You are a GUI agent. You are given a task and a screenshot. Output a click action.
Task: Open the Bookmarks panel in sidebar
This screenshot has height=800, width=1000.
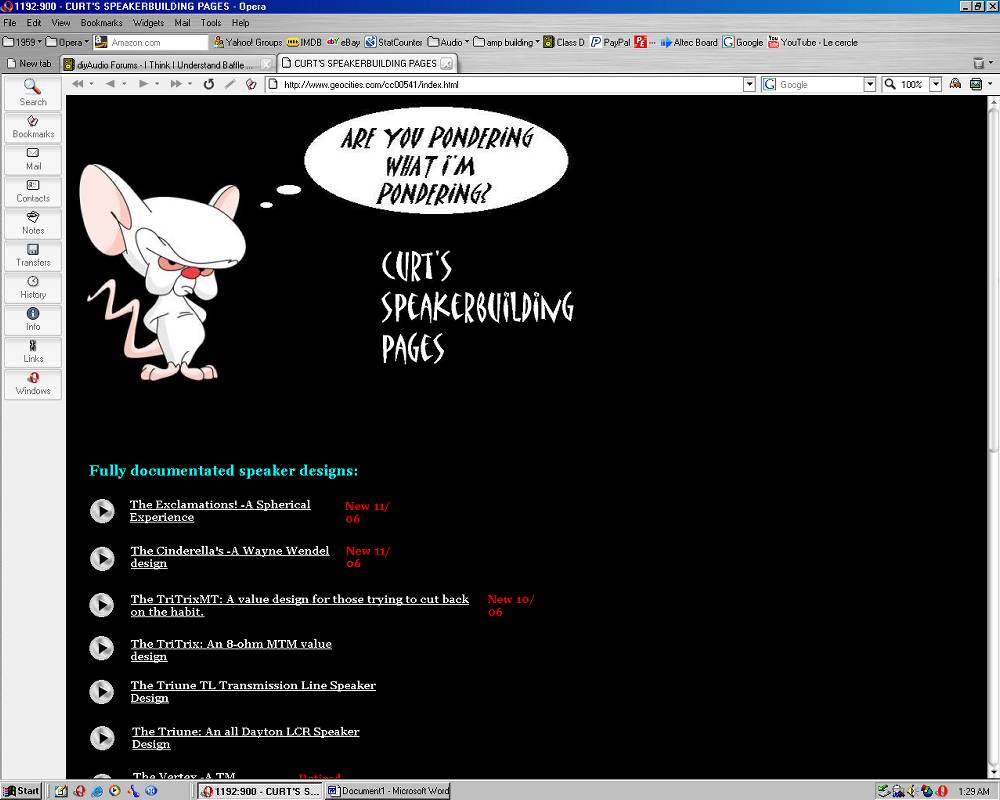click(33, 126)
